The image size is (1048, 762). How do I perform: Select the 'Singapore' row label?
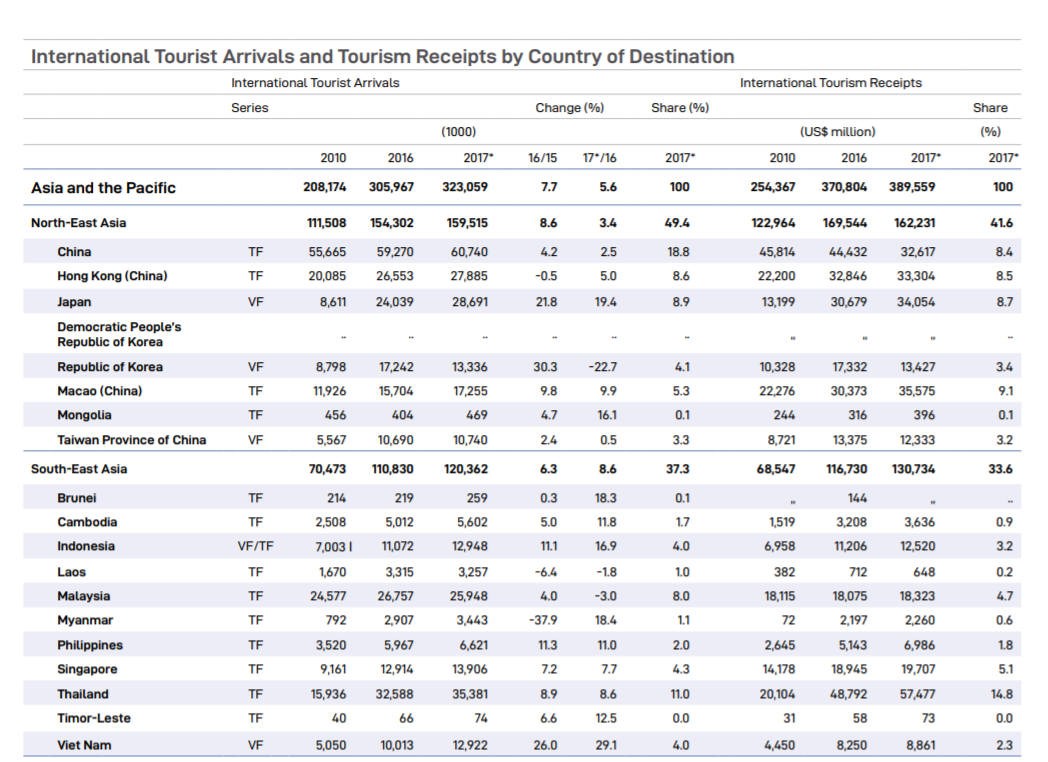(88, 669)
